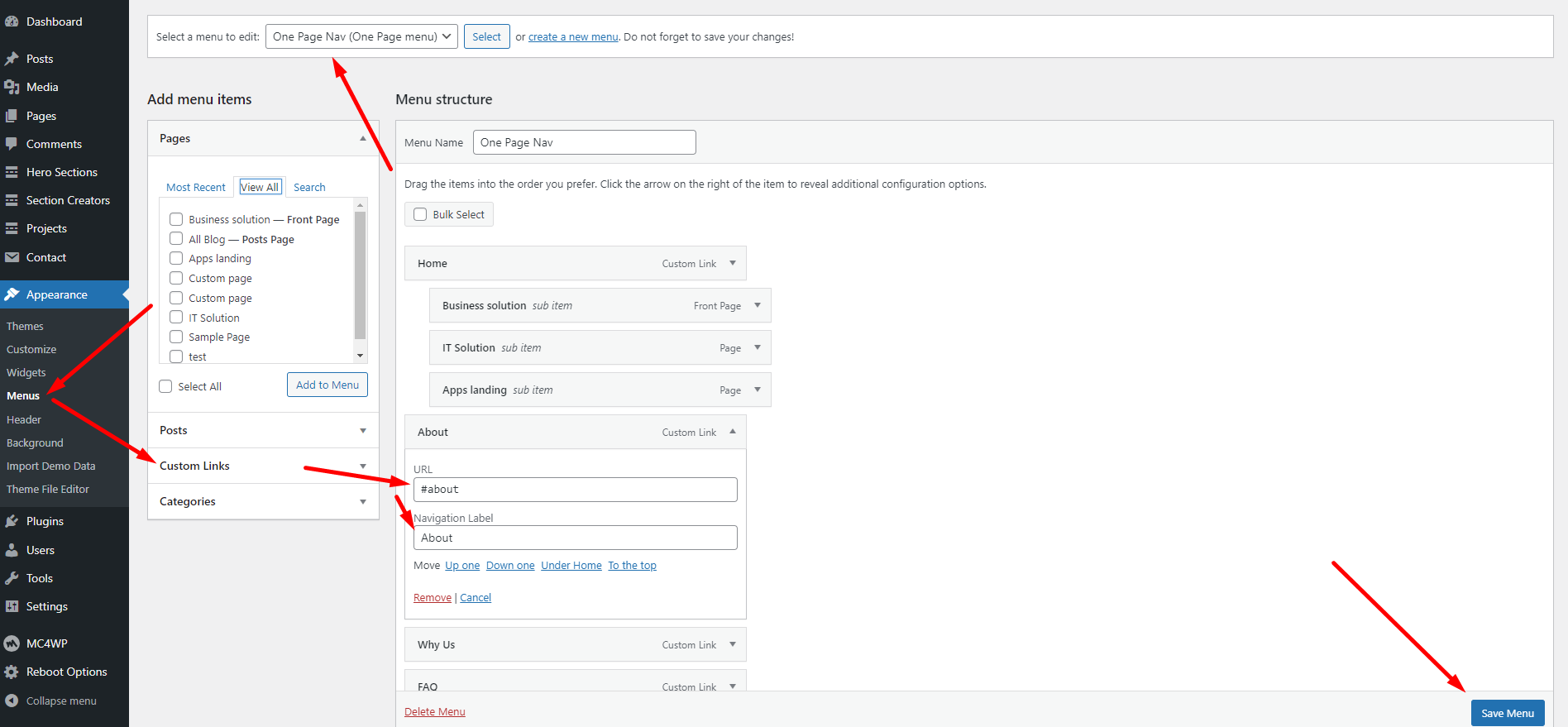Open Users via the person icon
This screenshot has height=727, width=1568.
(12, 550)
